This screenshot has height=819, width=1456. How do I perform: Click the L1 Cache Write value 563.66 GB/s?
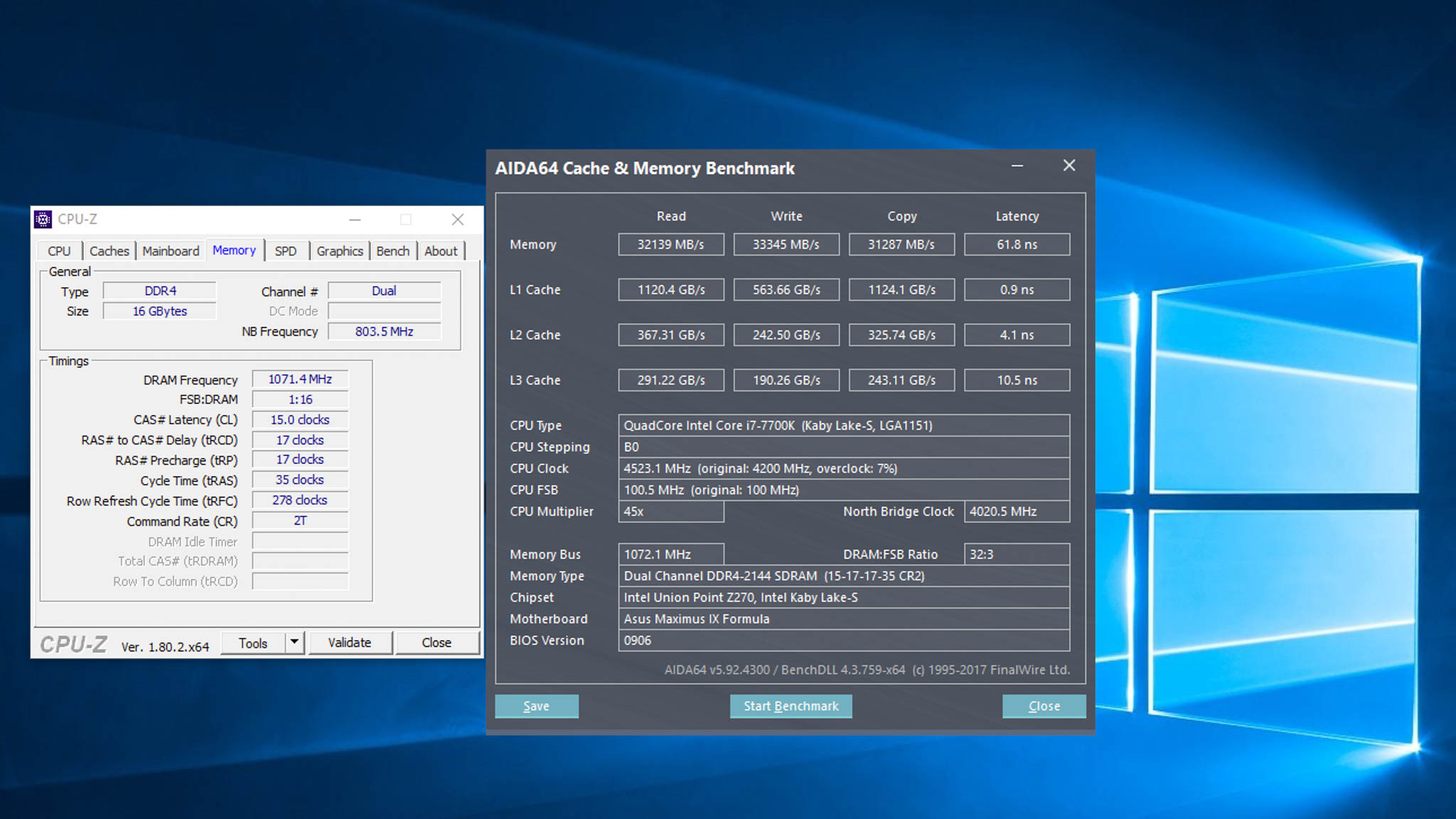click(786, 290)
